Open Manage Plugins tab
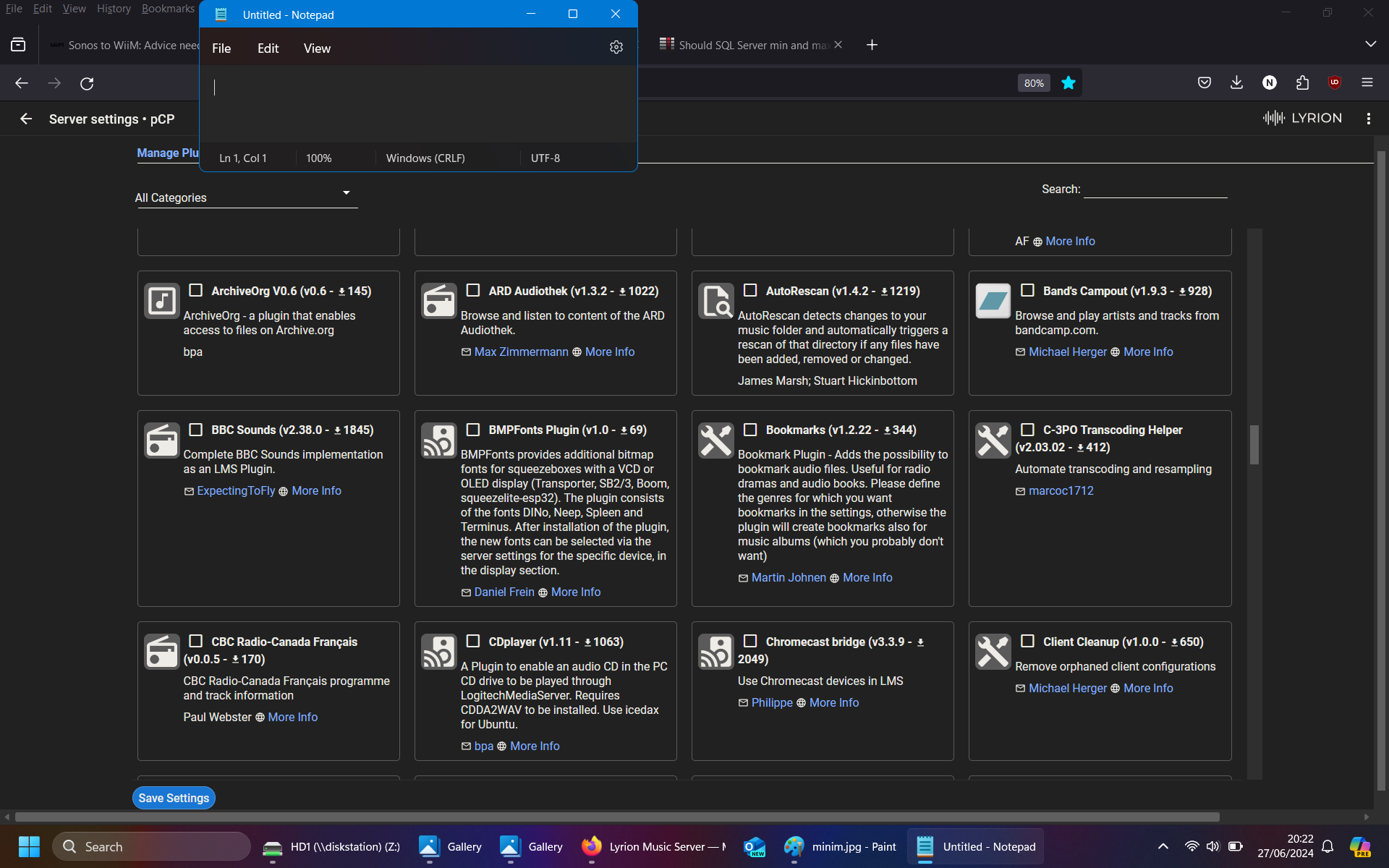1389x868 pixels. tap(168, 153)
